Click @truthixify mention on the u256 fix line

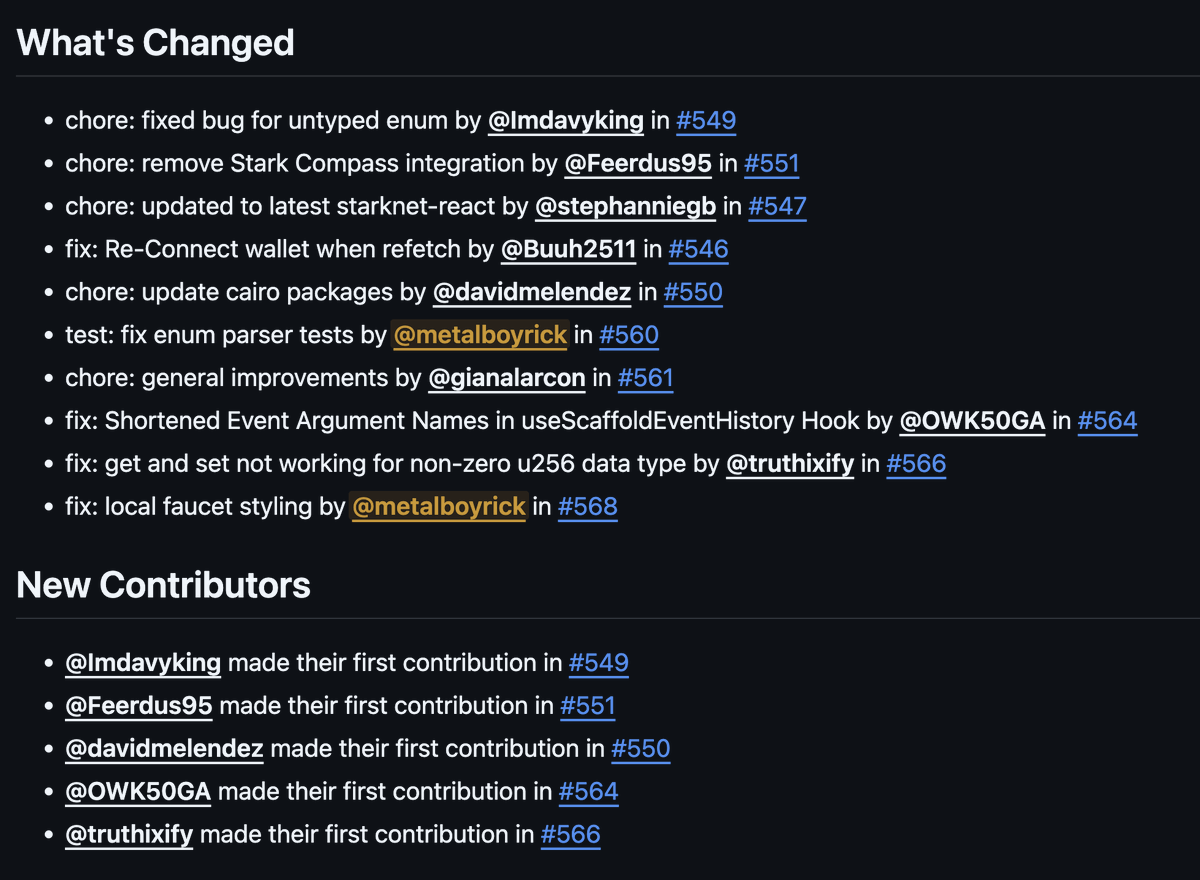(790, 464)
